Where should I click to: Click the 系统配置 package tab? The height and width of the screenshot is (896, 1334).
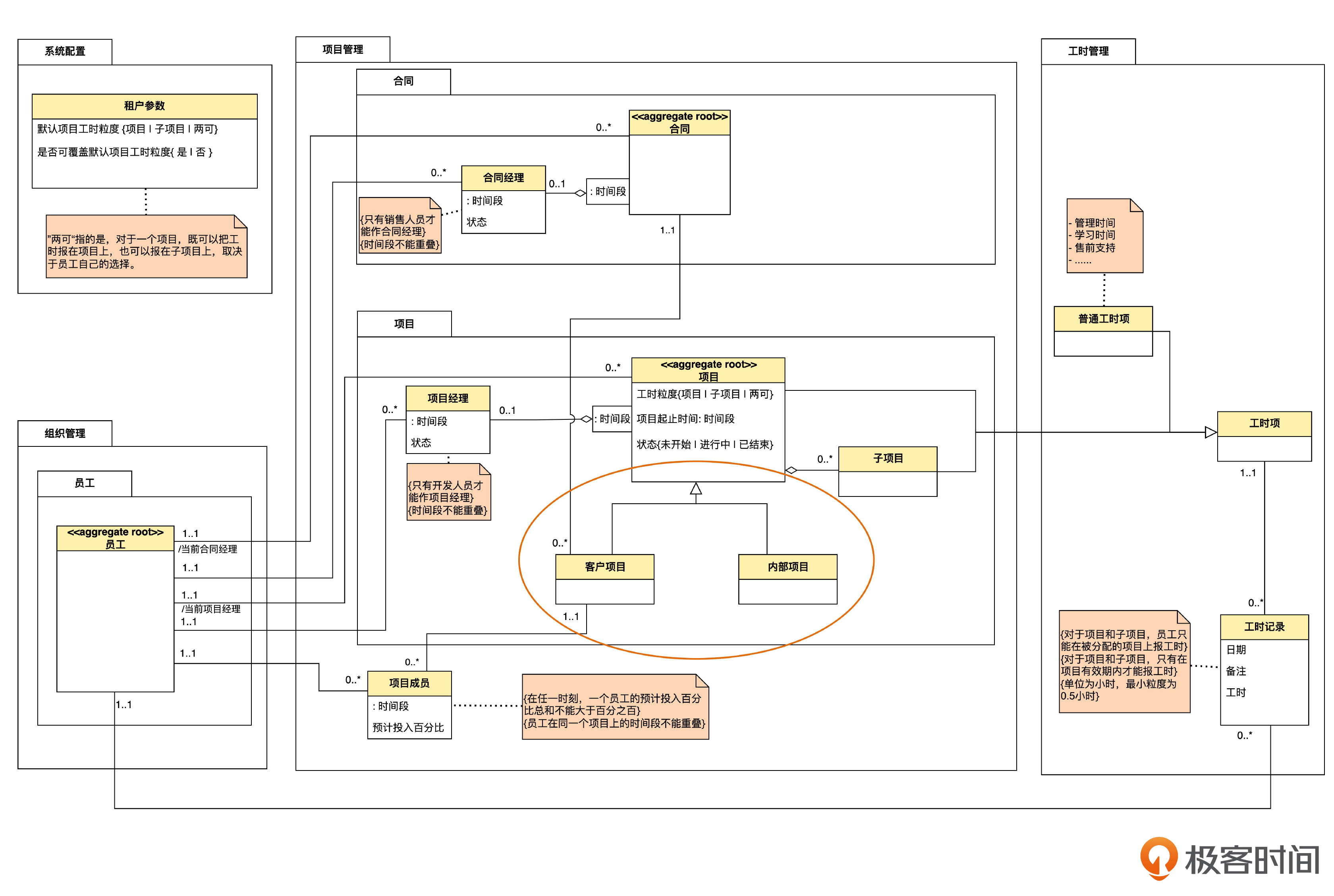coord(65,51)
